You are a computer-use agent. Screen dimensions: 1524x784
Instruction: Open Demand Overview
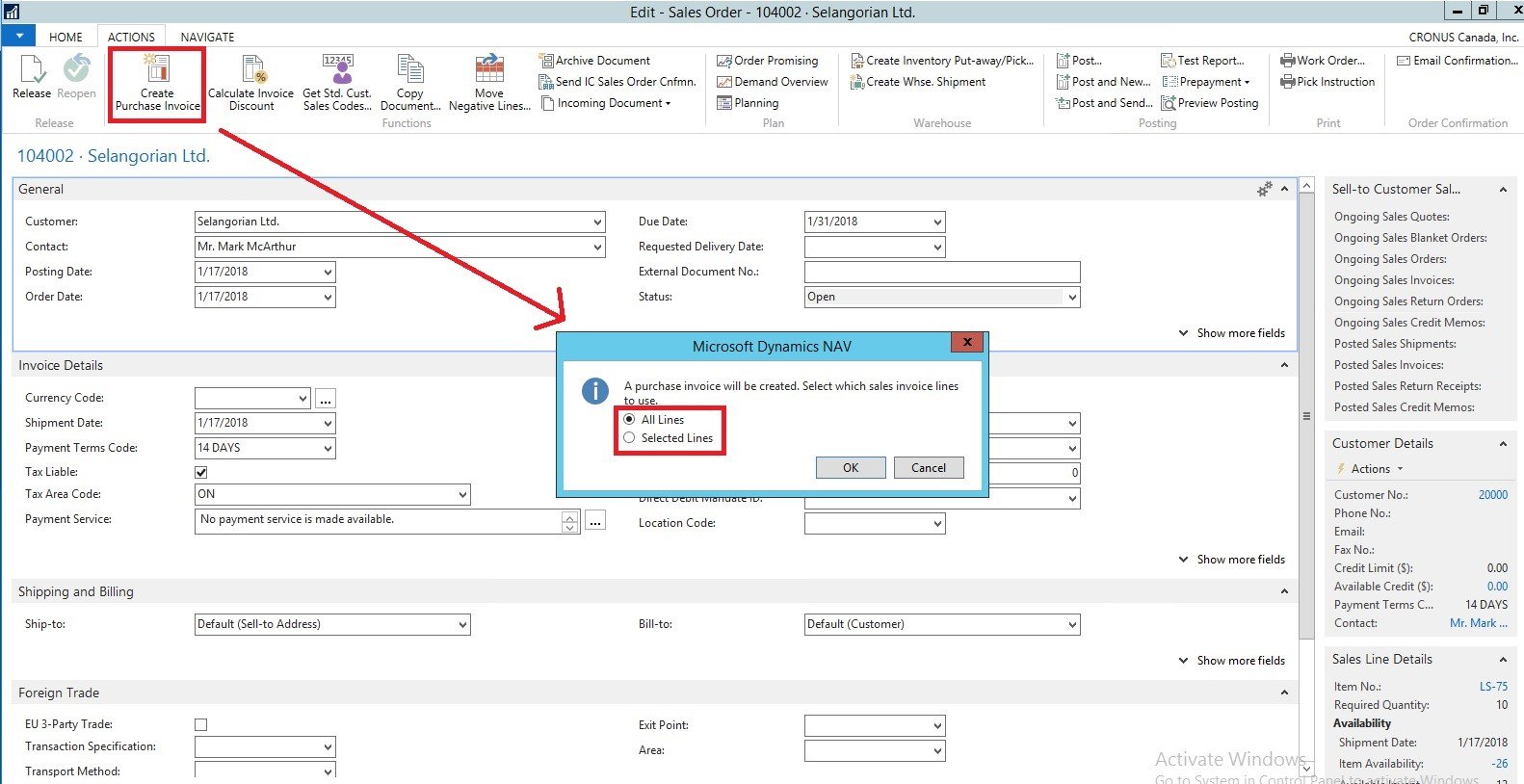[773, 82]
